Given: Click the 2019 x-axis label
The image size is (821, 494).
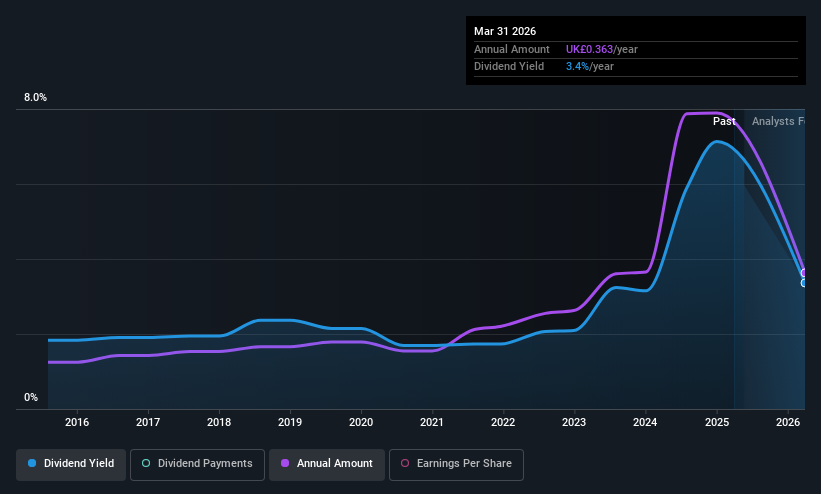Looking at the screenshot, I should coord(290,422).
